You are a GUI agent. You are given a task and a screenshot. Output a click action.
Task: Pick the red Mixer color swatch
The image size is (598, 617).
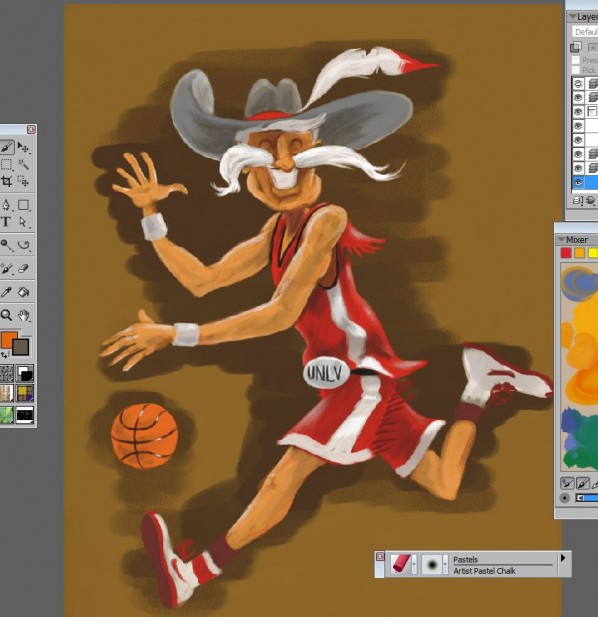(x=566, y=253)
